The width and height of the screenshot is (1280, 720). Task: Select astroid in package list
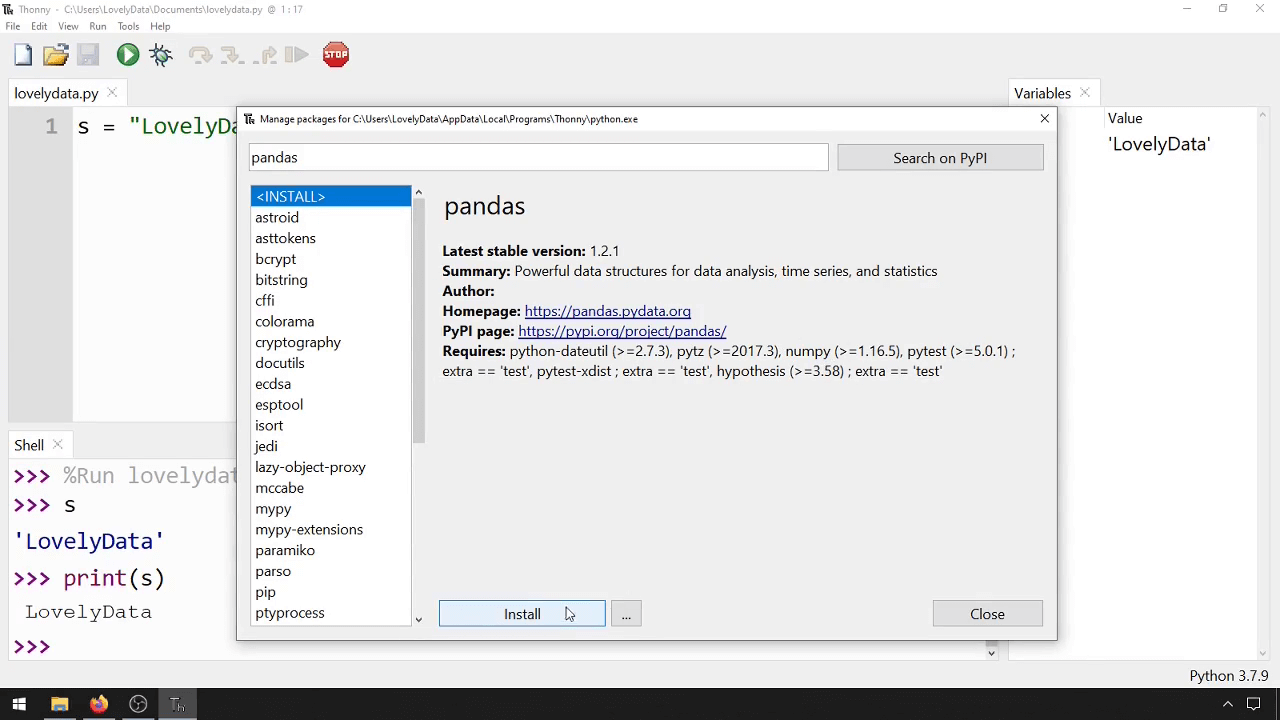coord(330,217)
